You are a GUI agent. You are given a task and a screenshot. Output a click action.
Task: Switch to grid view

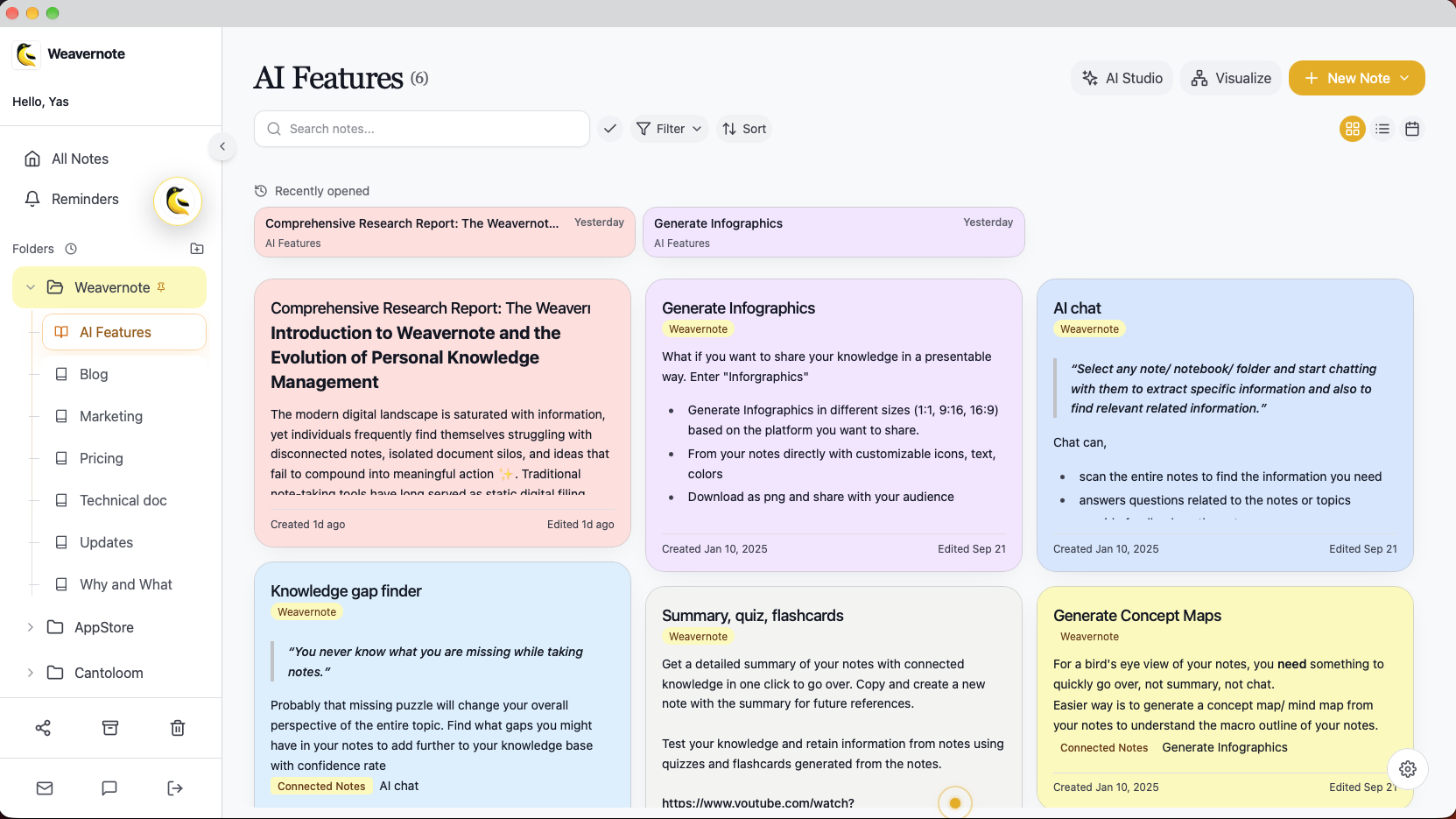[1353, 129]
